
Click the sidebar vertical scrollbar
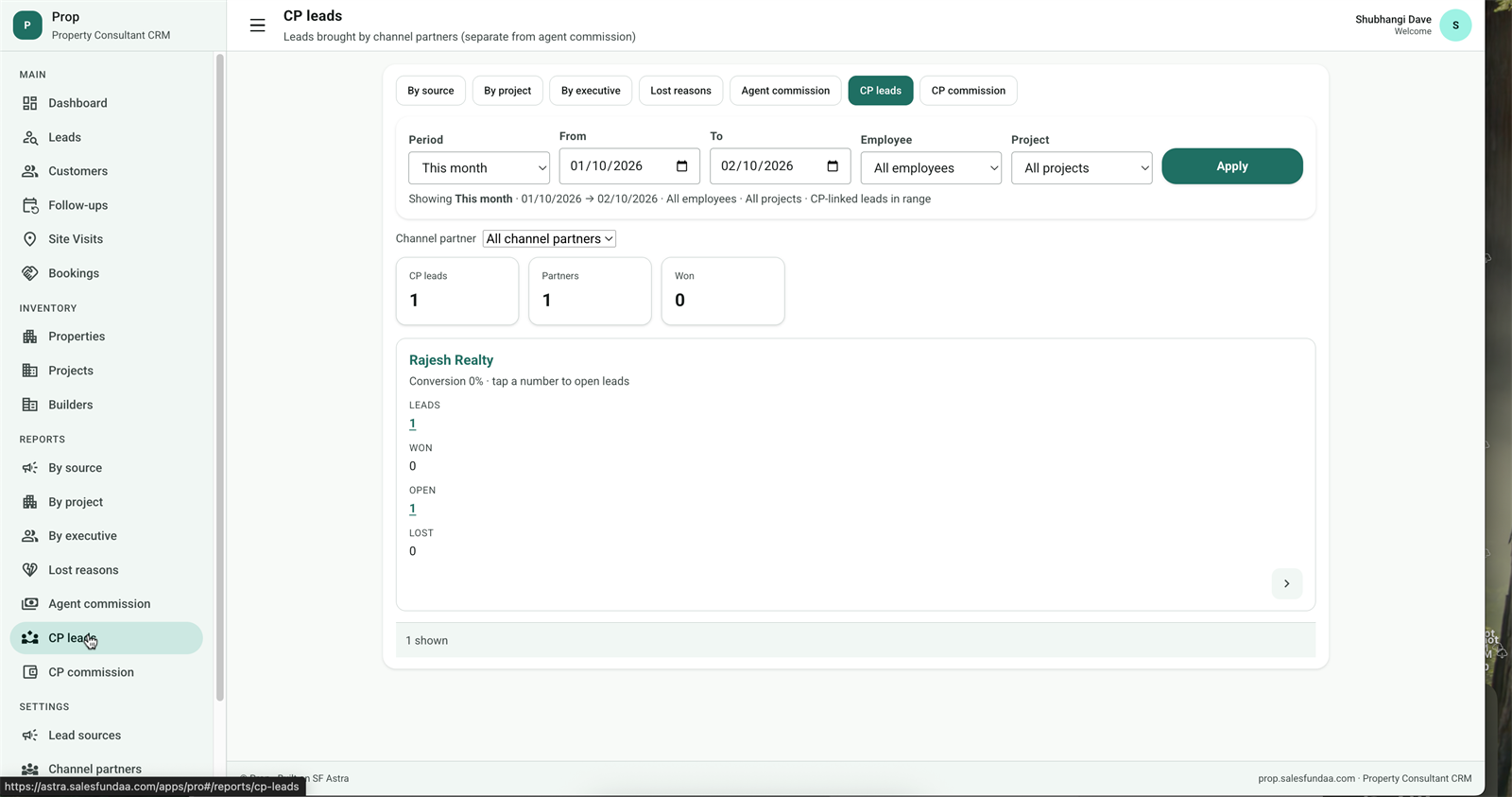220,378
